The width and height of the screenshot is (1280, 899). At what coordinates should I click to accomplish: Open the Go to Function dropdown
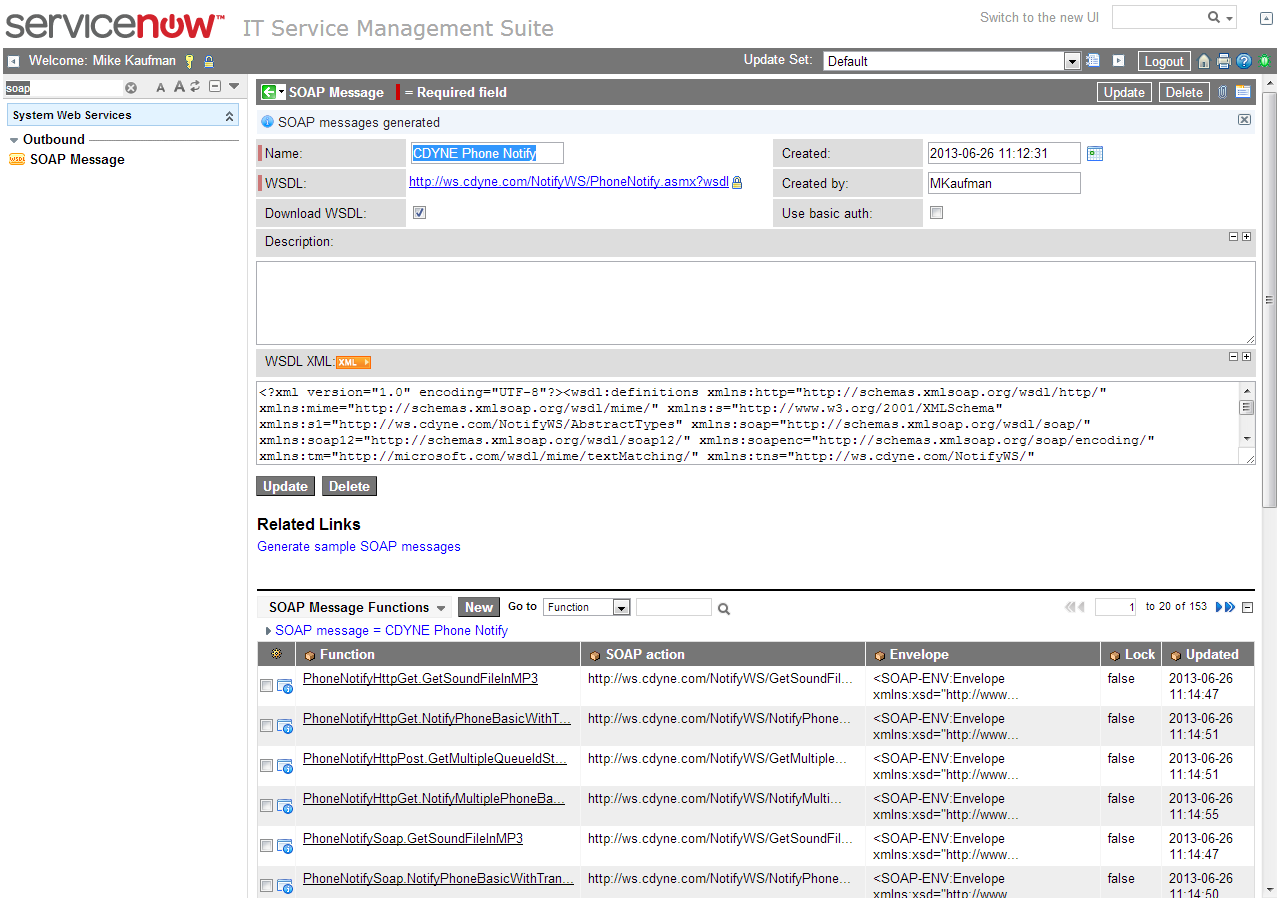587,607
